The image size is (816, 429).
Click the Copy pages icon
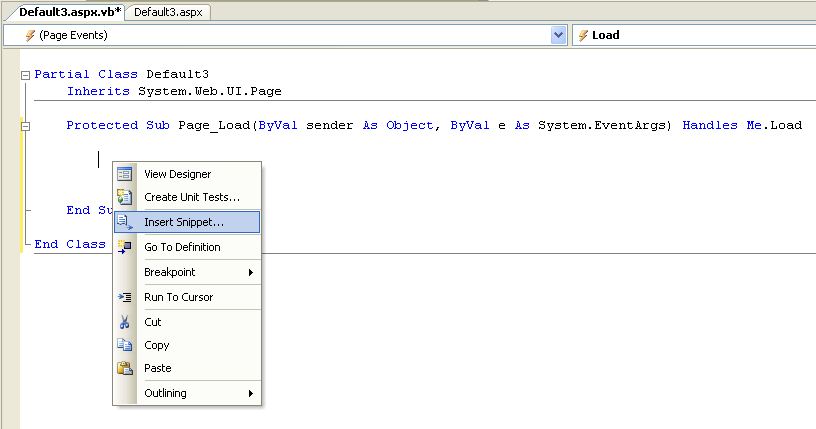coord(124,345)
